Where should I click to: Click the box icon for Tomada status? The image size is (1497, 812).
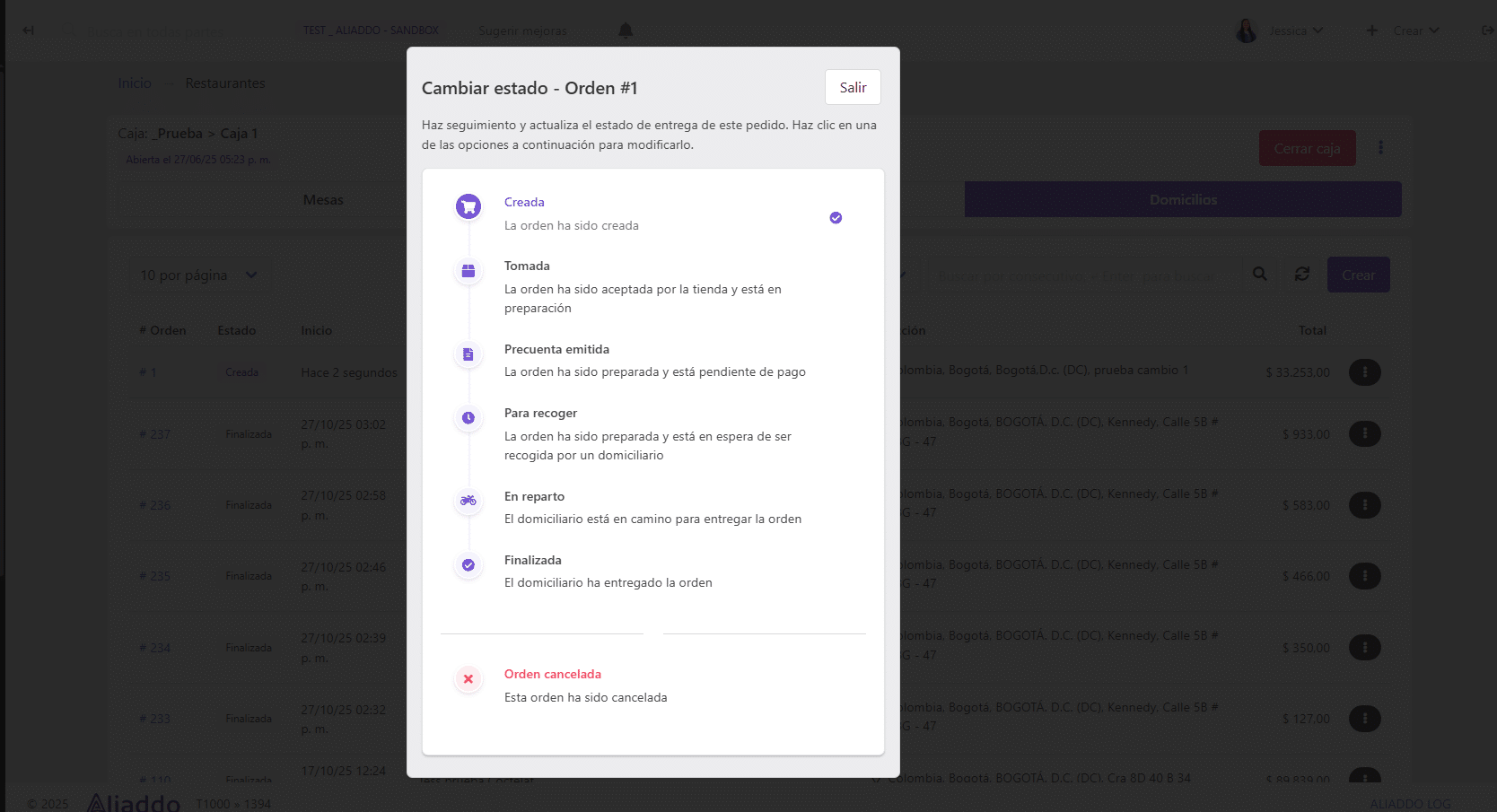468,271
